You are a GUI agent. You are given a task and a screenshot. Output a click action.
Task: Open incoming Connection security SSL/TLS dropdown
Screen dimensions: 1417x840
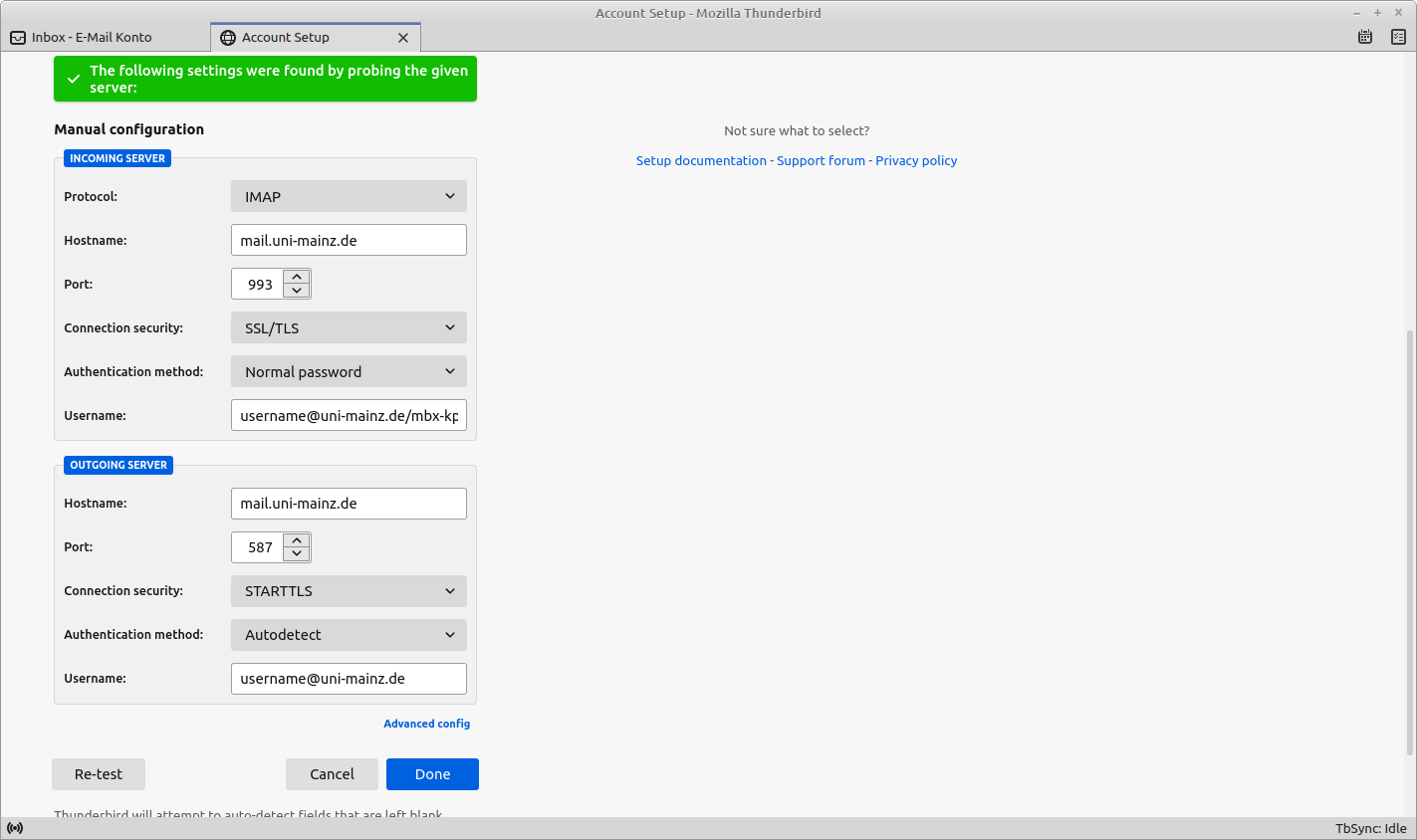coord(349,327)
